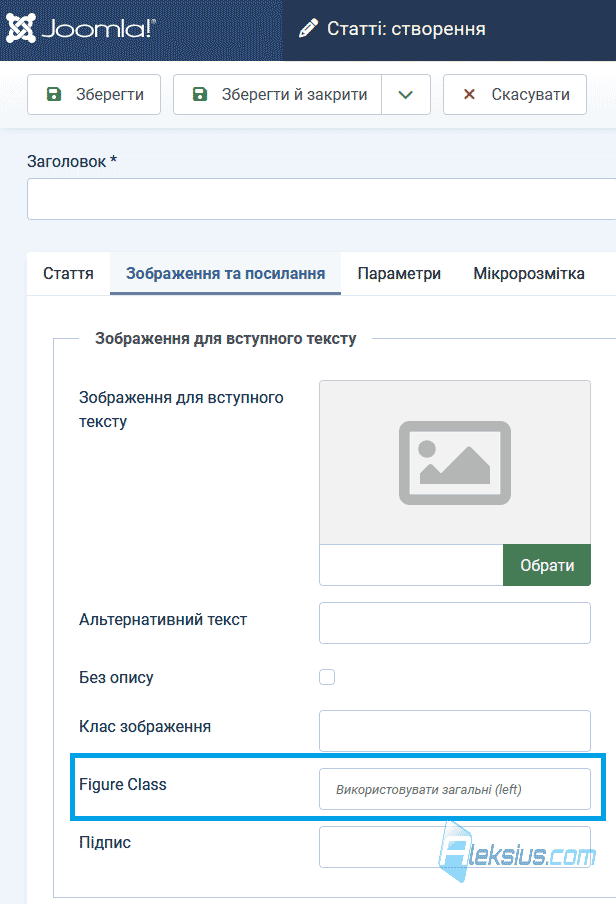The height and width of the screenshot is (904, 616).
Task: Click the Зберегти button
Action: [93, 95]
